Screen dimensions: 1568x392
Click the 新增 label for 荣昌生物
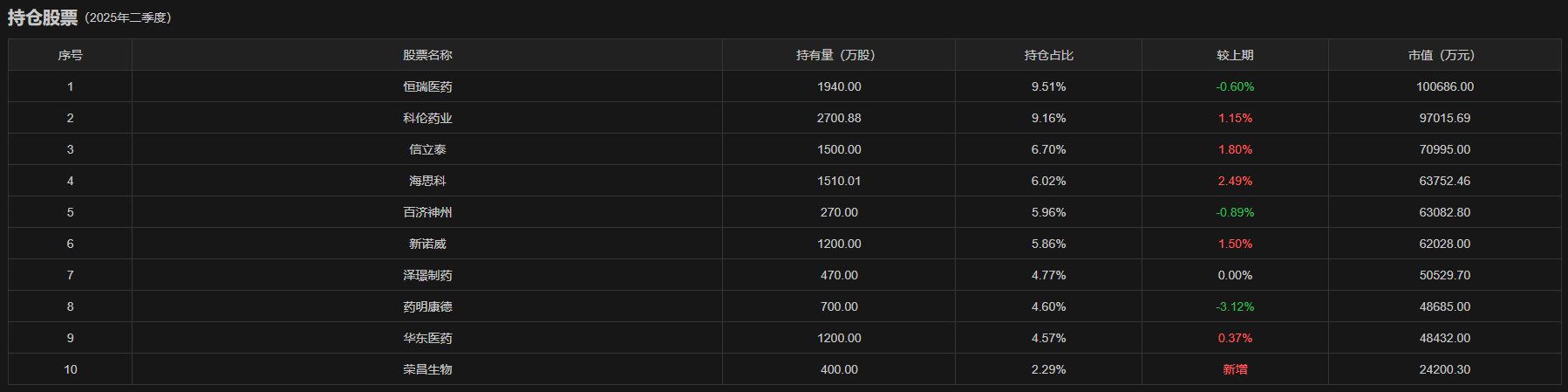(x=1235, y=369)
